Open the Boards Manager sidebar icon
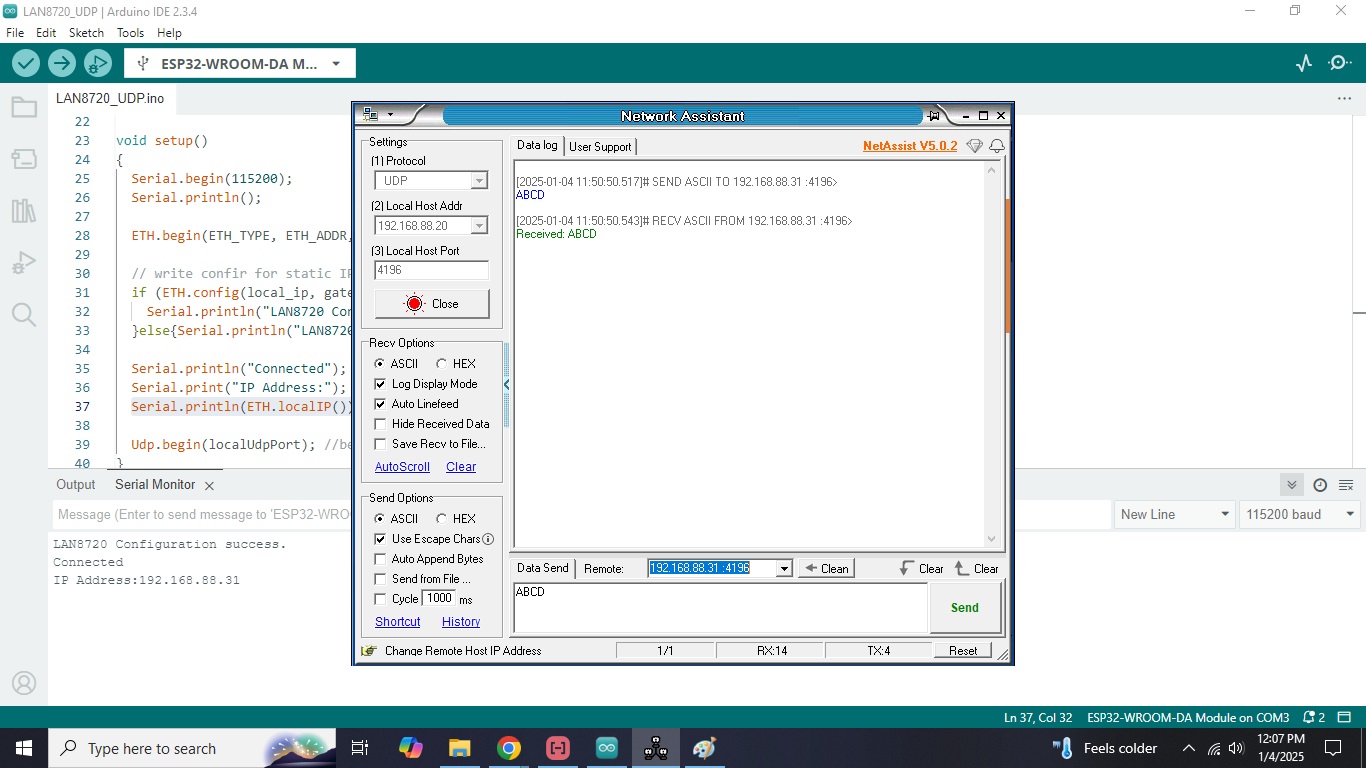 (x=24, y=159)
